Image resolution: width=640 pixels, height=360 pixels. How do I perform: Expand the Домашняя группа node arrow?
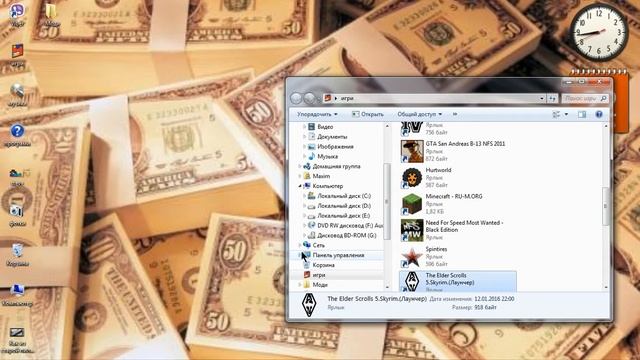pos(300,167)
